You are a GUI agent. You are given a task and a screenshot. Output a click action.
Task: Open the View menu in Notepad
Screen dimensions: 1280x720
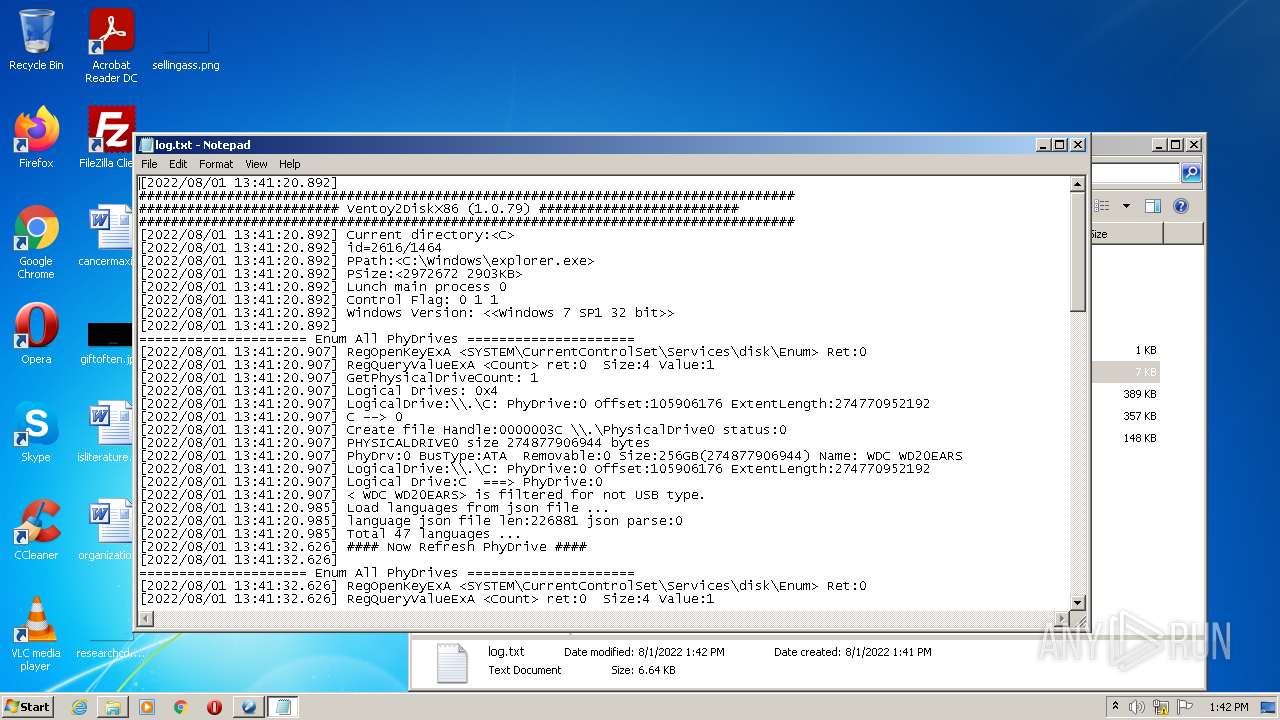(256, 164)
